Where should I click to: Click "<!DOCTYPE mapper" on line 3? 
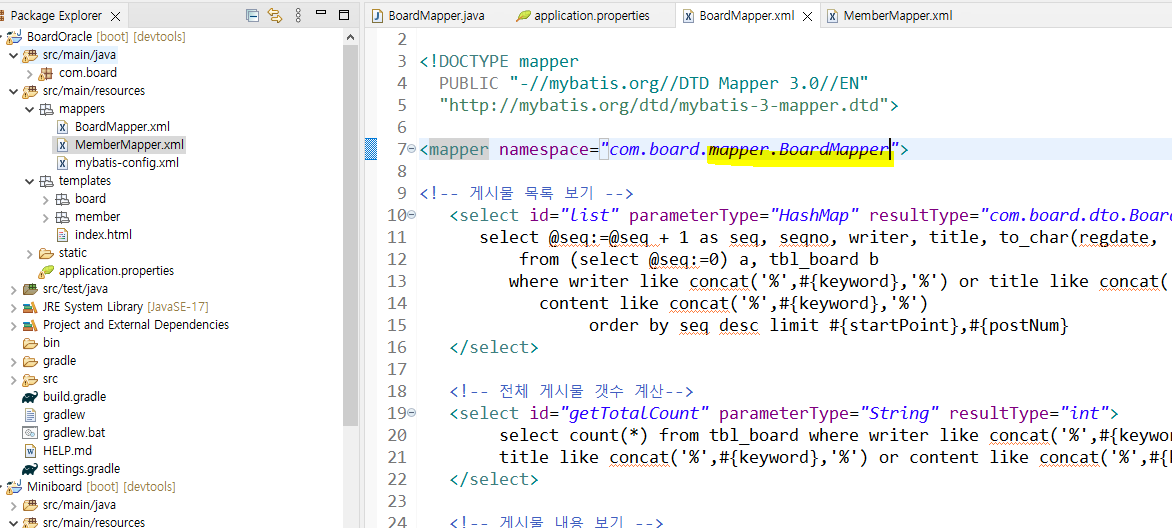click(x=499, y=61)
